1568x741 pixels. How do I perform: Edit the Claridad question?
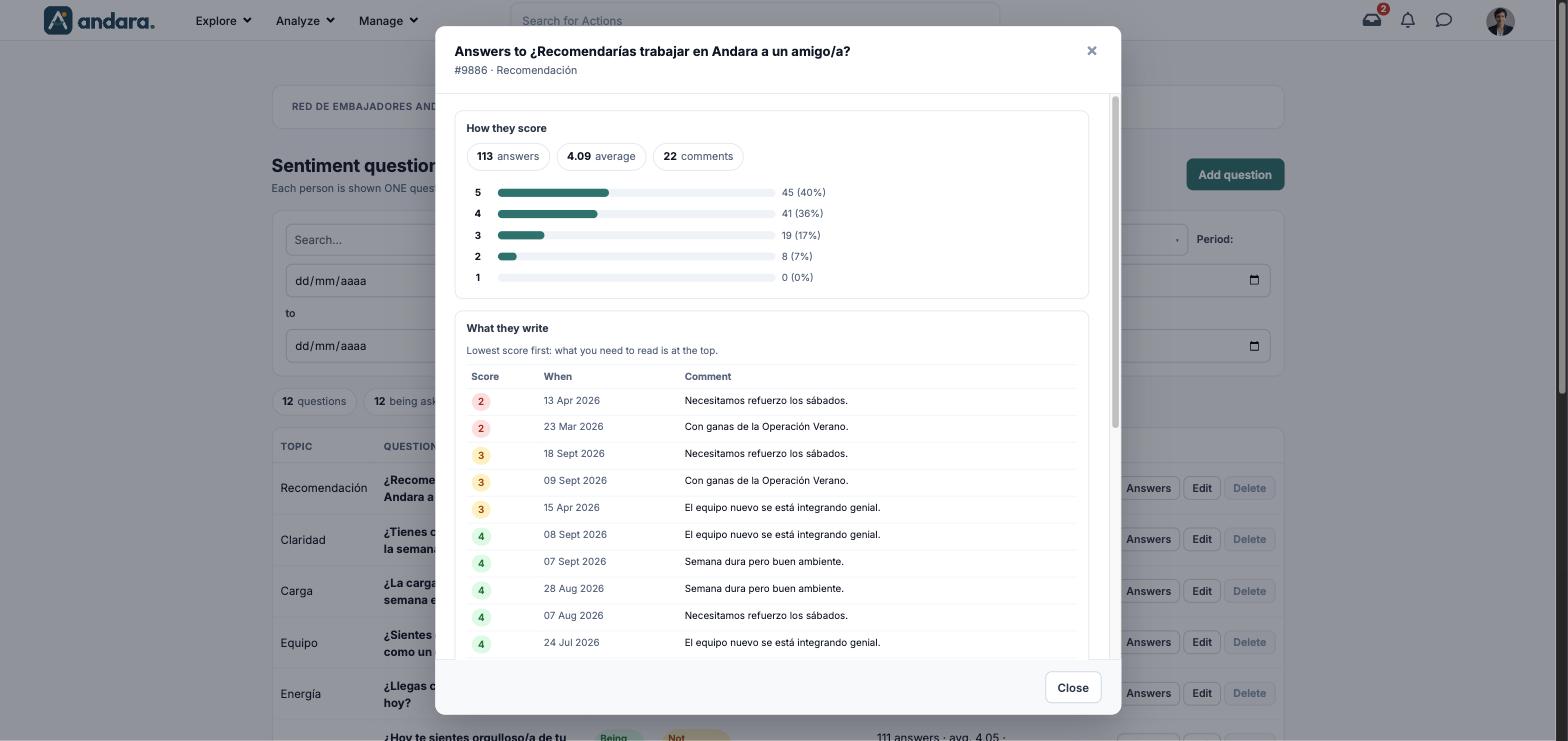[1201, 539]
